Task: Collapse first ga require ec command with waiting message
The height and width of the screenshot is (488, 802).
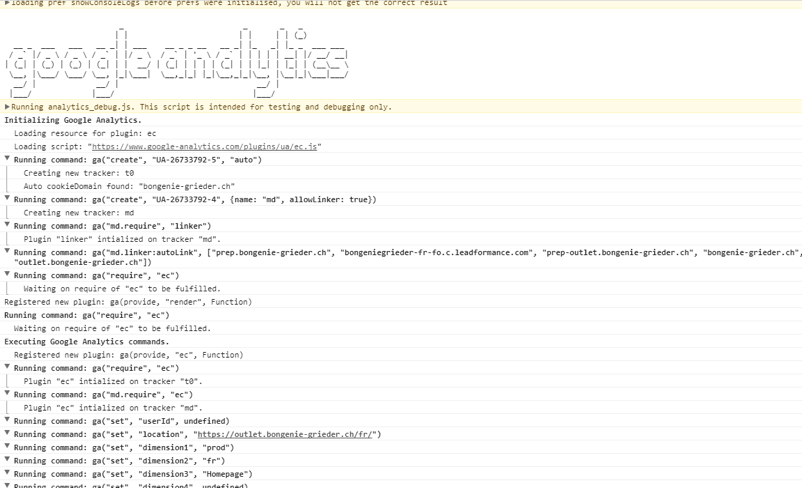Action: click(x=7, y=275)
